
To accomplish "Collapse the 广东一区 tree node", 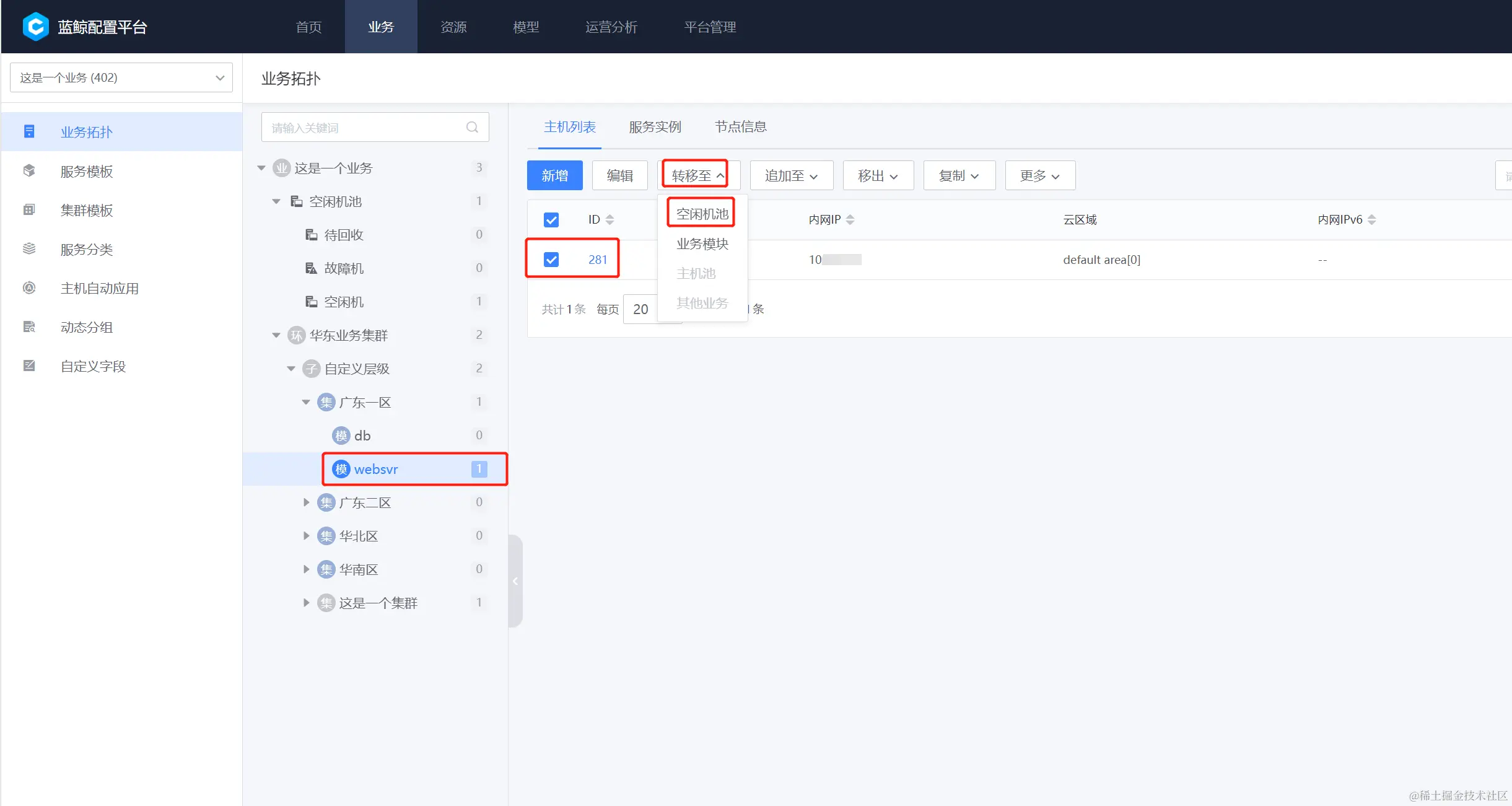I will (306, 402).
